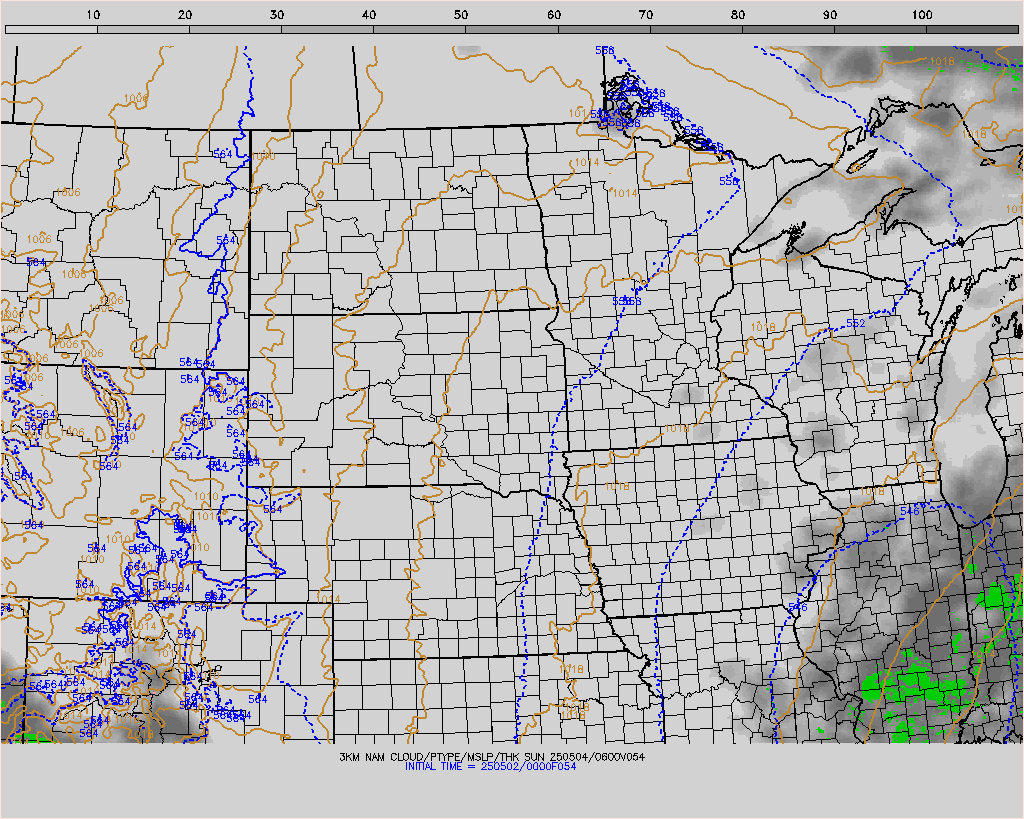Click the '100' cloud cover scale label
This screenshot has height=819, width=1024.
921,14
